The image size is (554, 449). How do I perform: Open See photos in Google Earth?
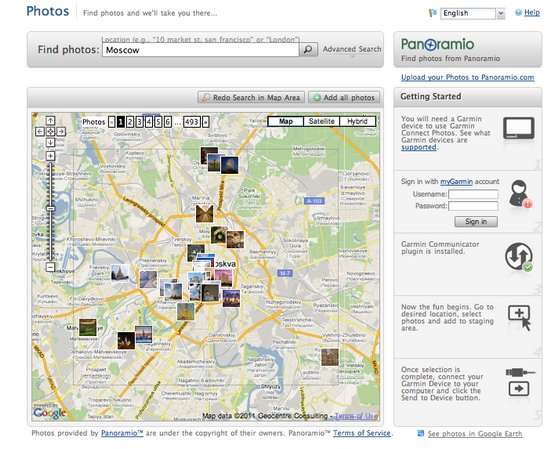(475, 433)
